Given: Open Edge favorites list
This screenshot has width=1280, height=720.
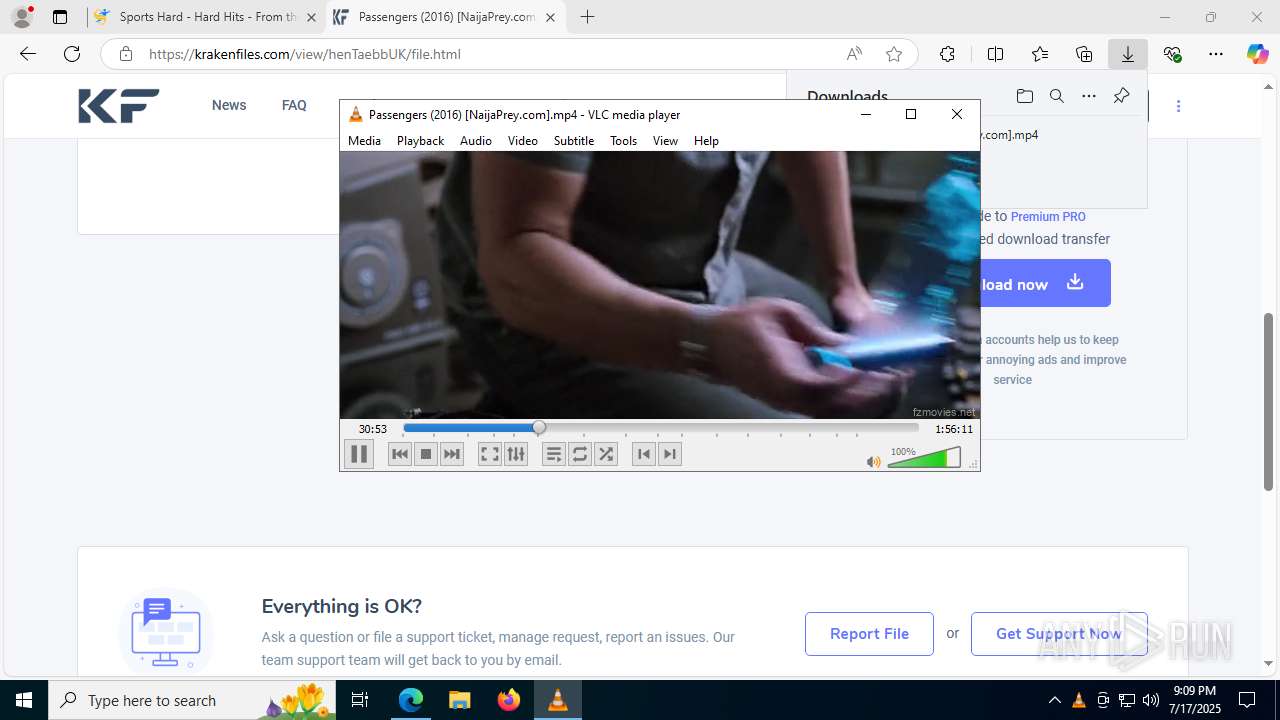Looking at the screenshot, I should coord(1040,54).
